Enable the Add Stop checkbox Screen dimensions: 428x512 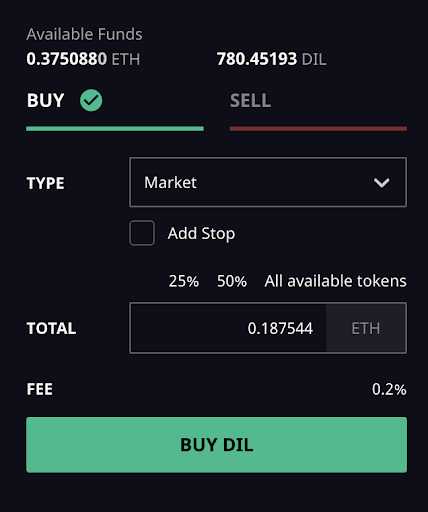(x=142, y=233)
